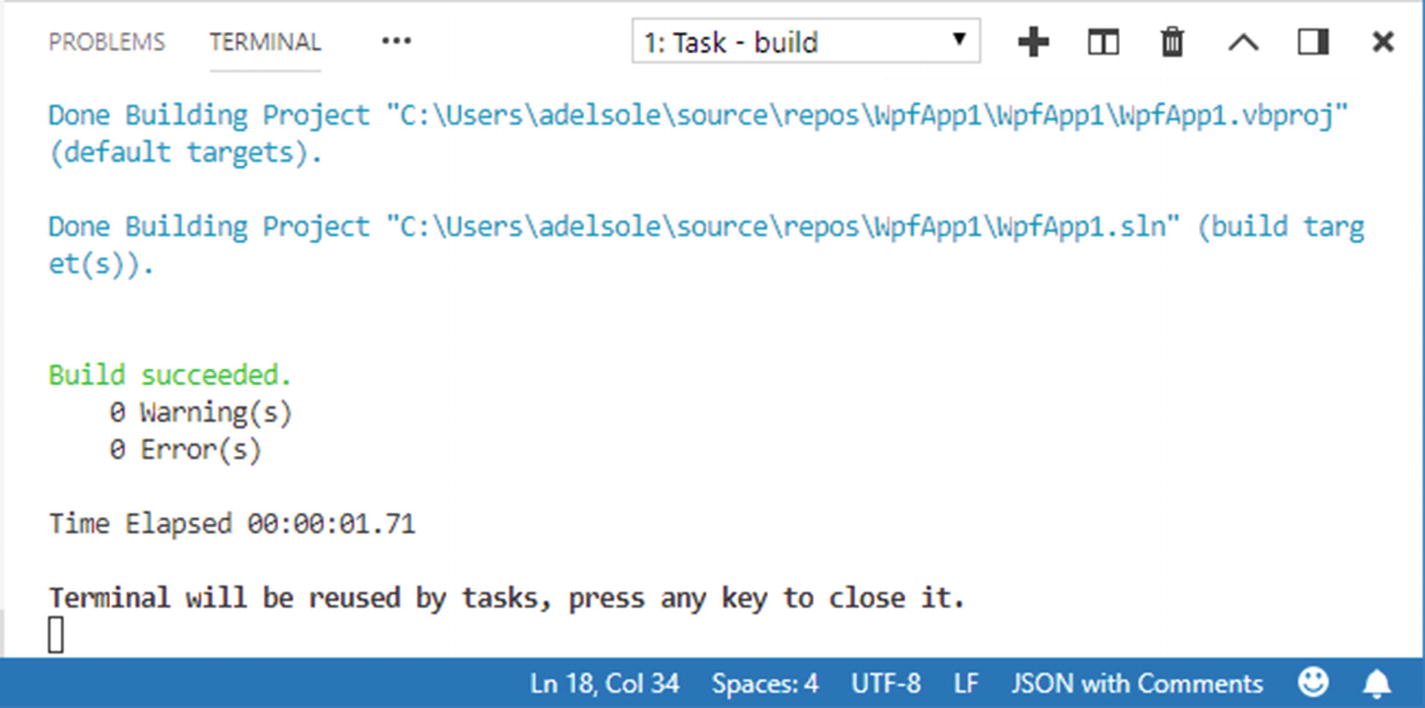Select the TERMINAL tab
This screenshot has width=1425, height=708.
(265, 42)
